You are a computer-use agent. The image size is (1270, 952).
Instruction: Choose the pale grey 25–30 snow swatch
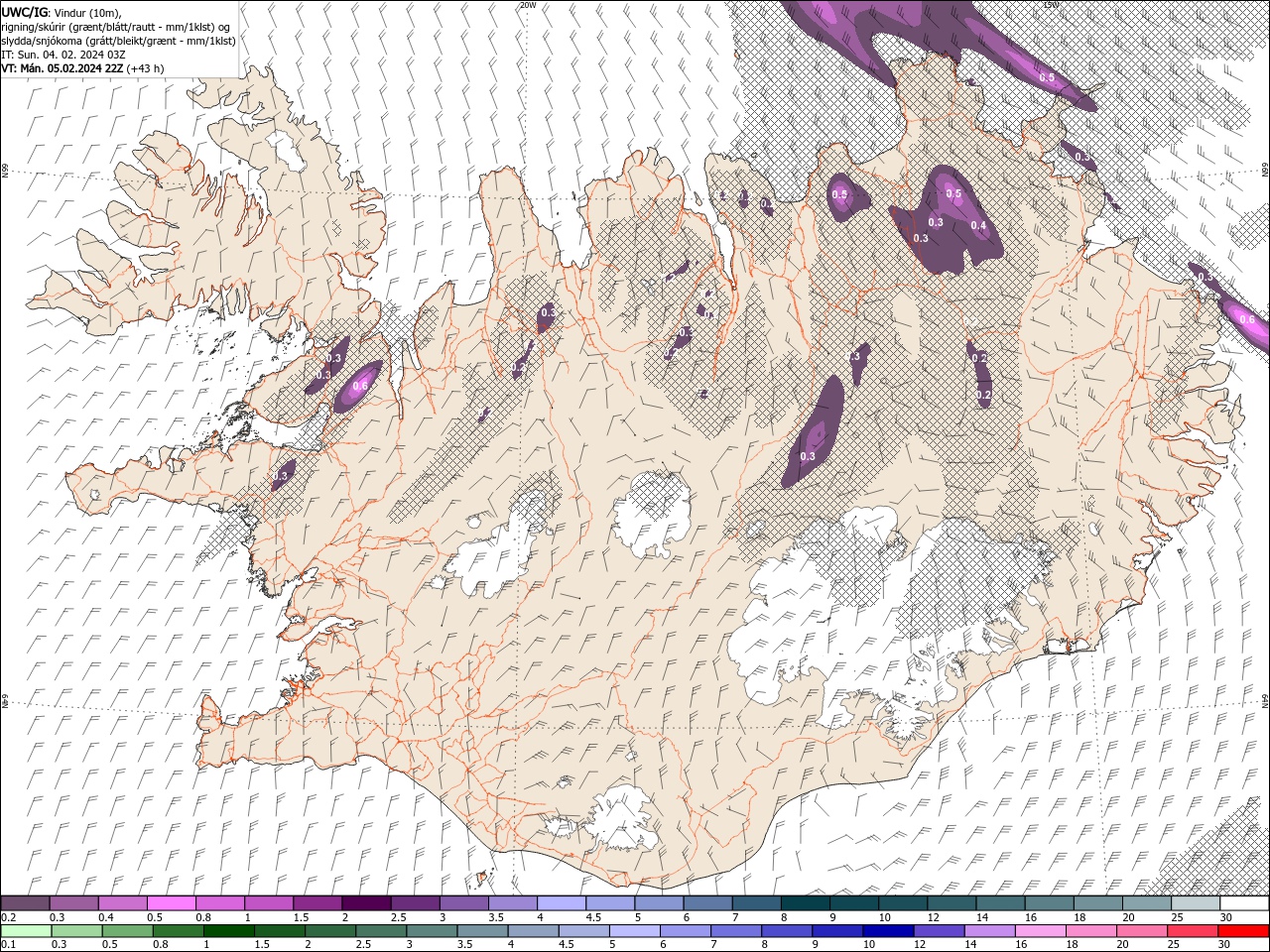(x=1195, y=903)
